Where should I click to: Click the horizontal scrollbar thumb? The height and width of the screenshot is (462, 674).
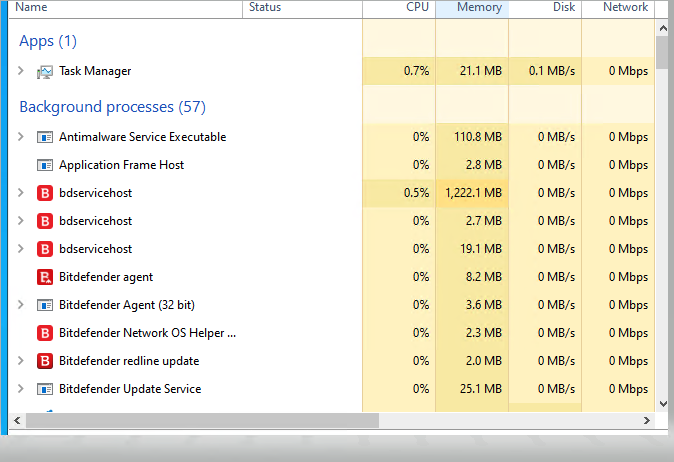200,421
